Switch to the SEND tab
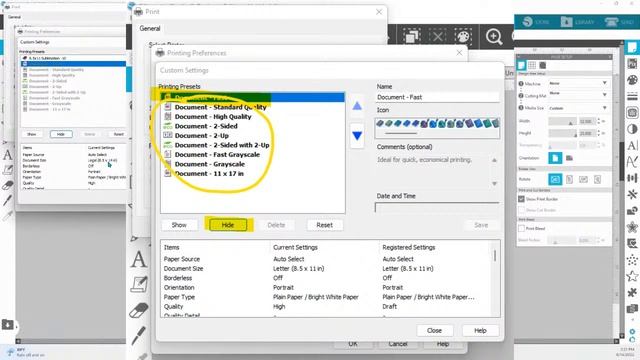The width and height of the screenshot is (640, 360). pos(620,22)
